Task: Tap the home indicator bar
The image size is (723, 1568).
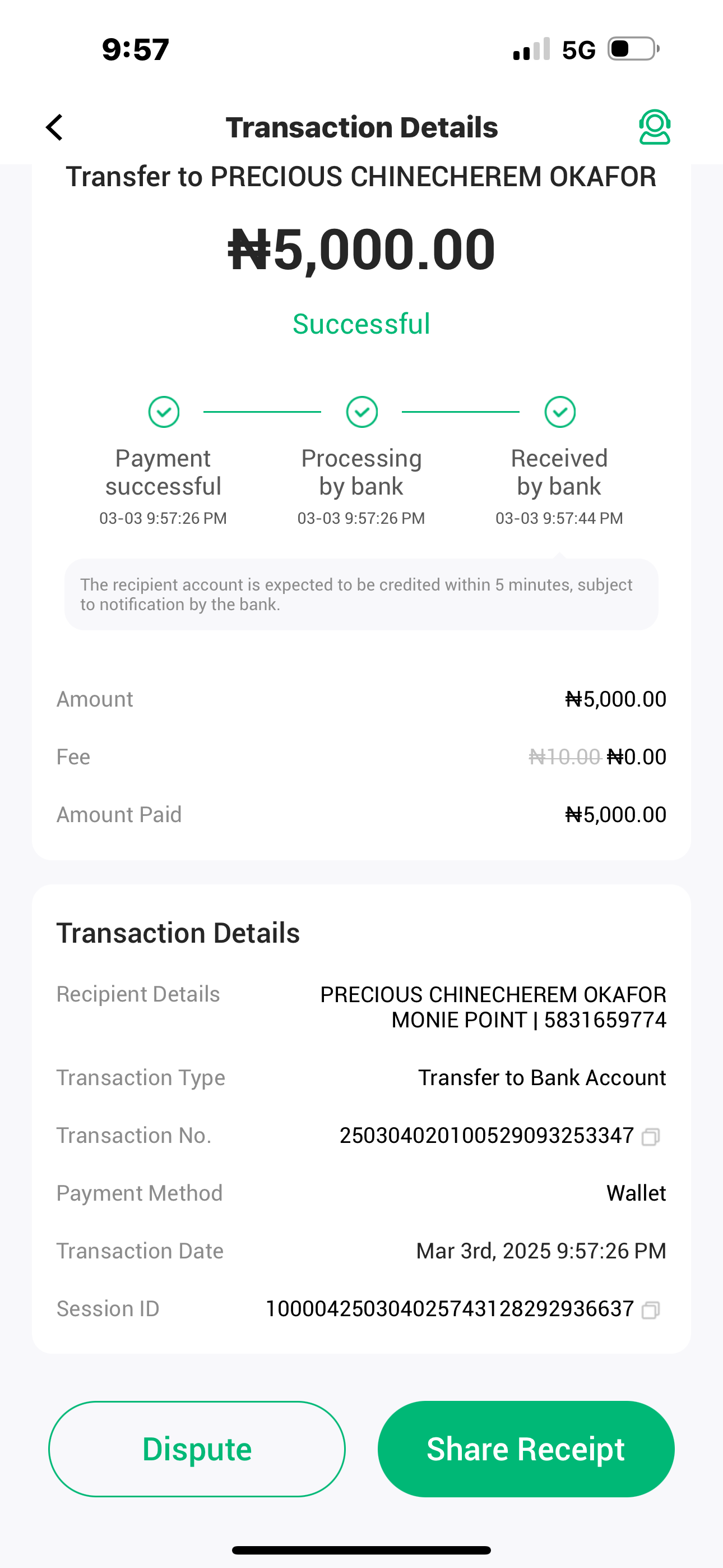Action: (x=361, y=1549)
